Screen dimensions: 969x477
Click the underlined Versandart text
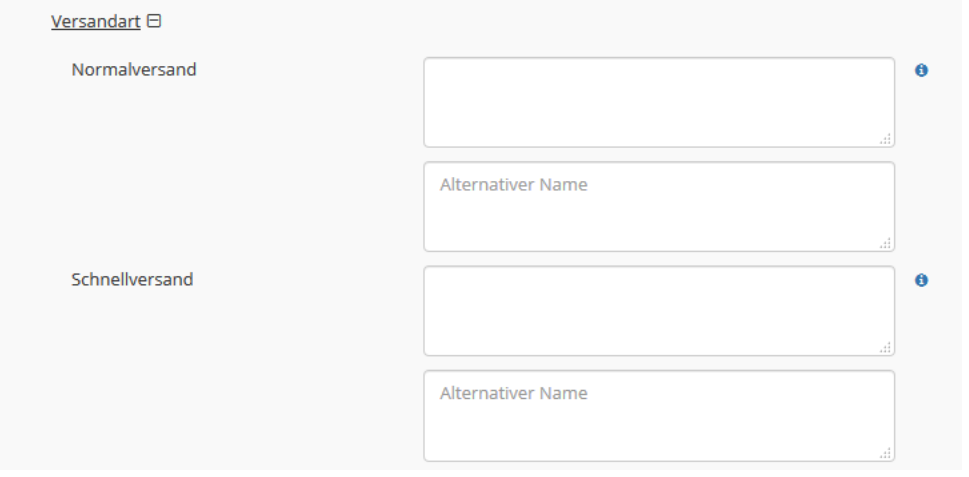pyautogui.click(x=96, y=22)
